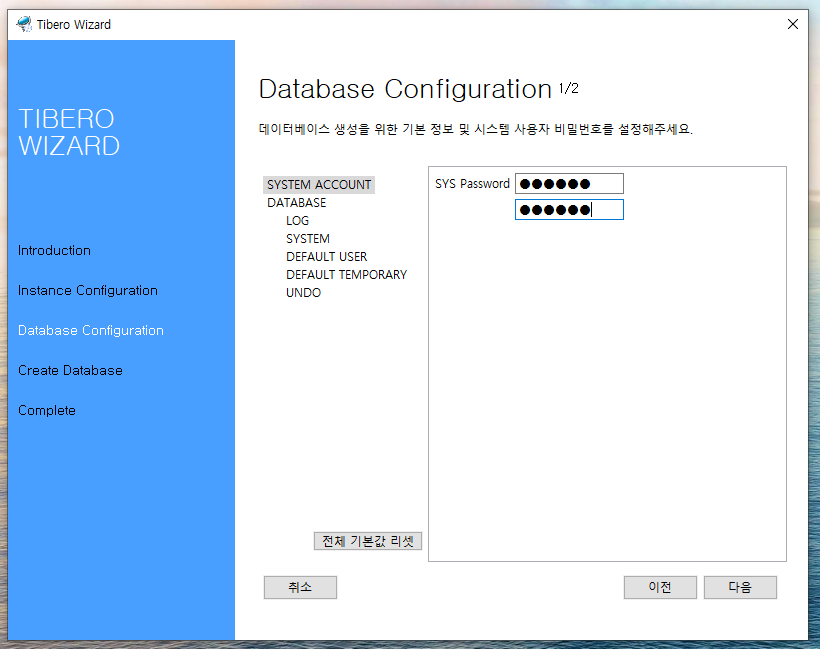Go back with the 이전 button
820x649 pixels.
[x=660, y=587]
